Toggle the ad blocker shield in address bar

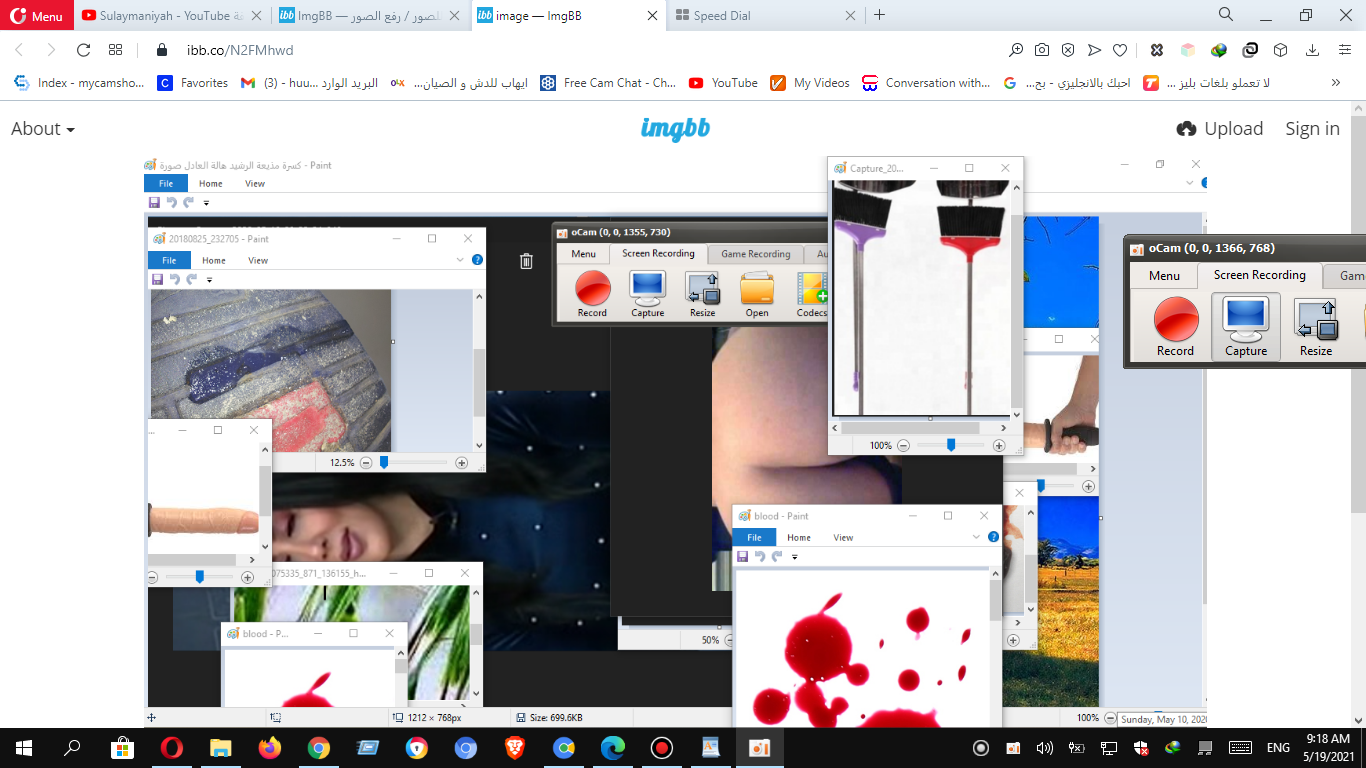click(x=1068, y=50)
